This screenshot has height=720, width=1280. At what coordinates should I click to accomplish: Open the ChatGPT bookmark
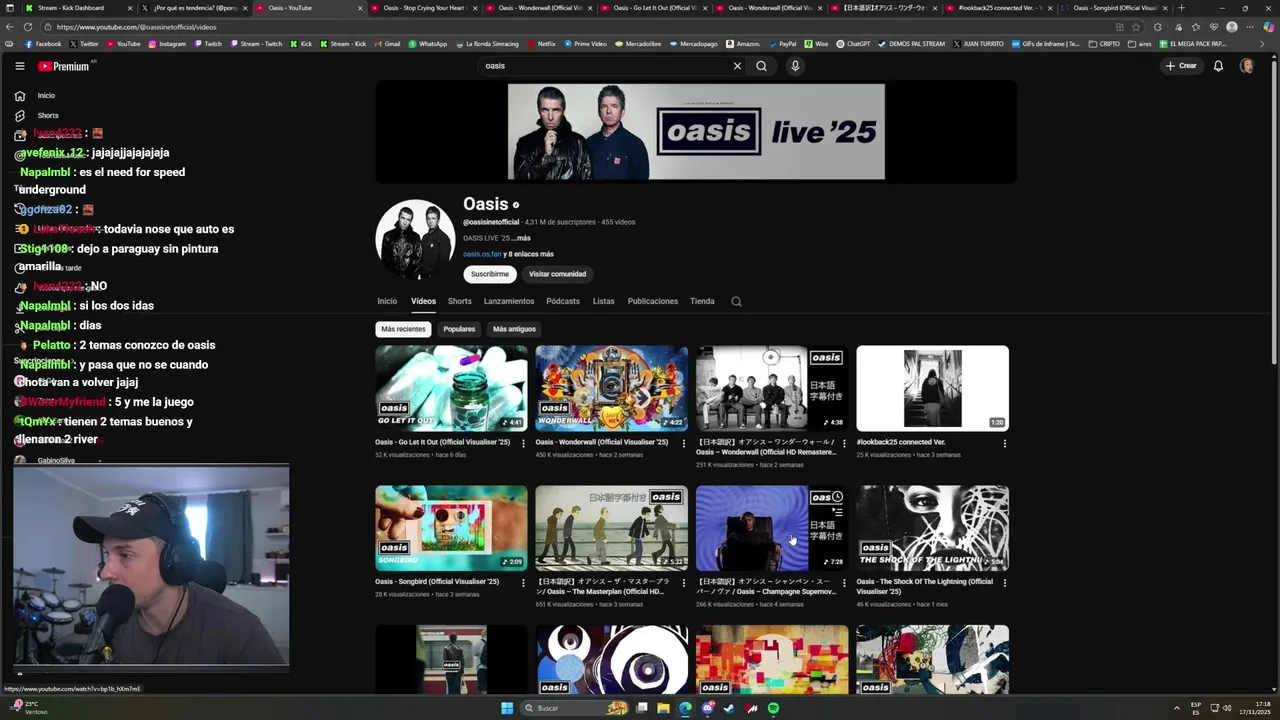[853, 44]
